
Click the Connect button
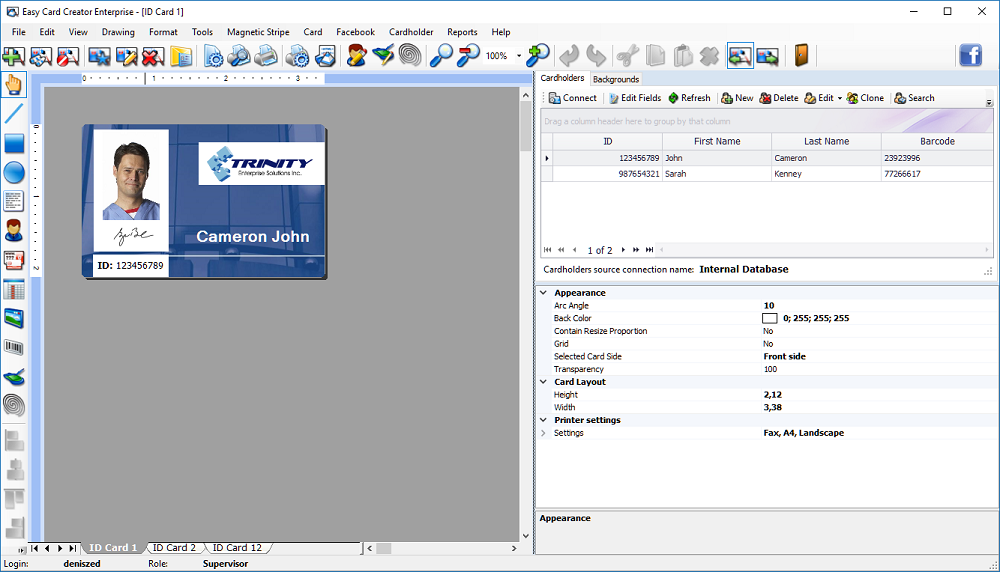pos(572,98)
